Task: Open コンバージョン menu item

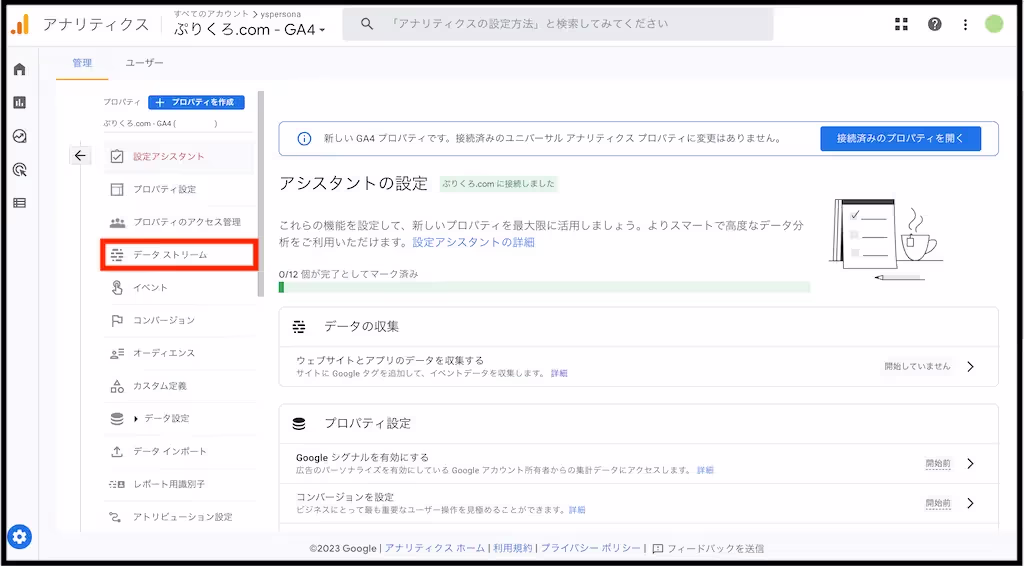Action: coord(179,320)
